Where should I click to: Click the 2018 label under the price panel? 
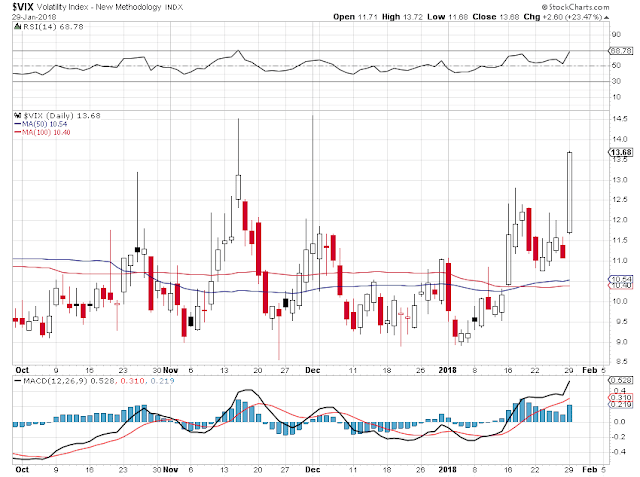pyautogui.click(x=447, y=370)
